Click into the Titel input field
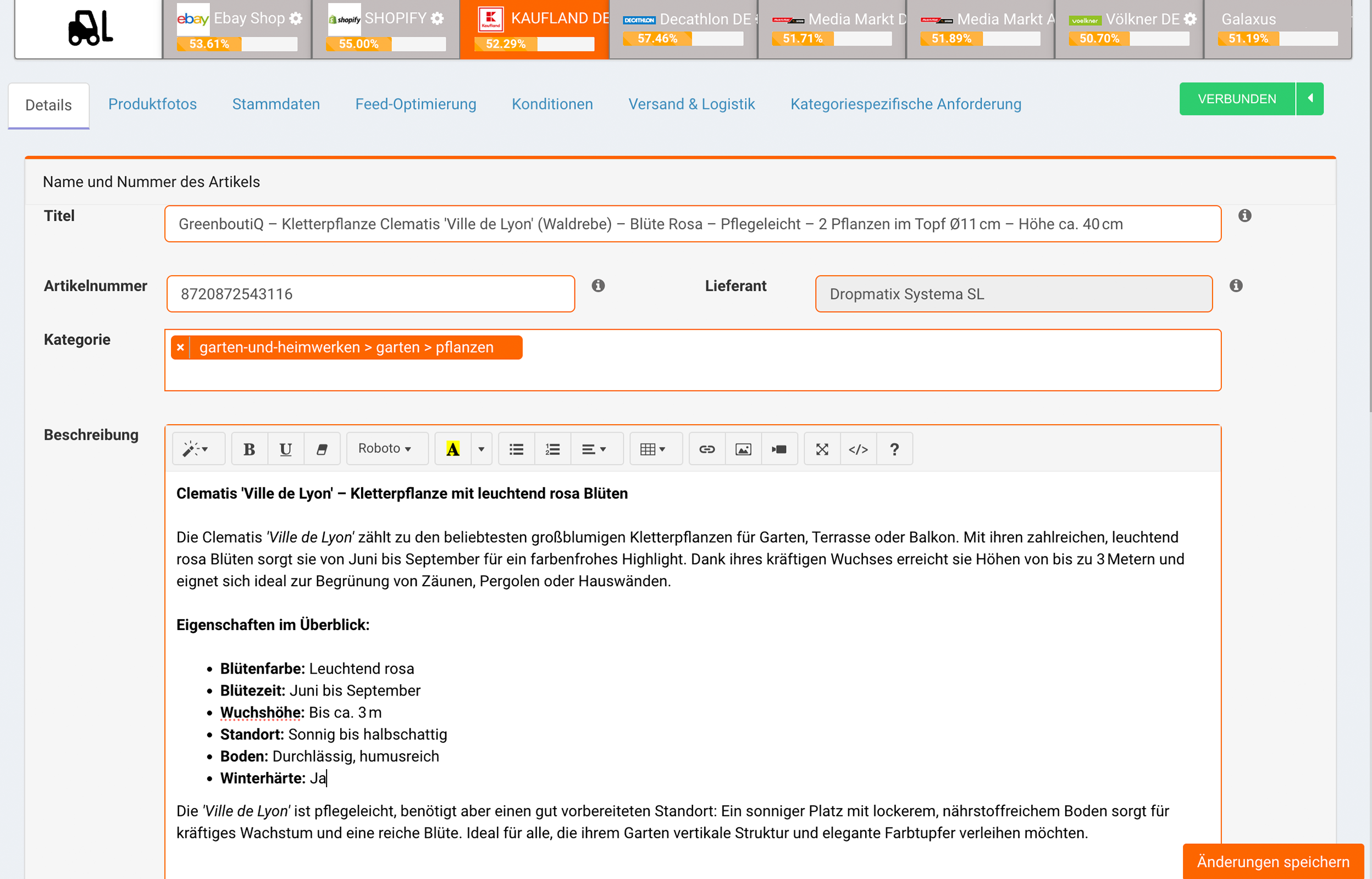The image size is (1372, 879). 693,224
